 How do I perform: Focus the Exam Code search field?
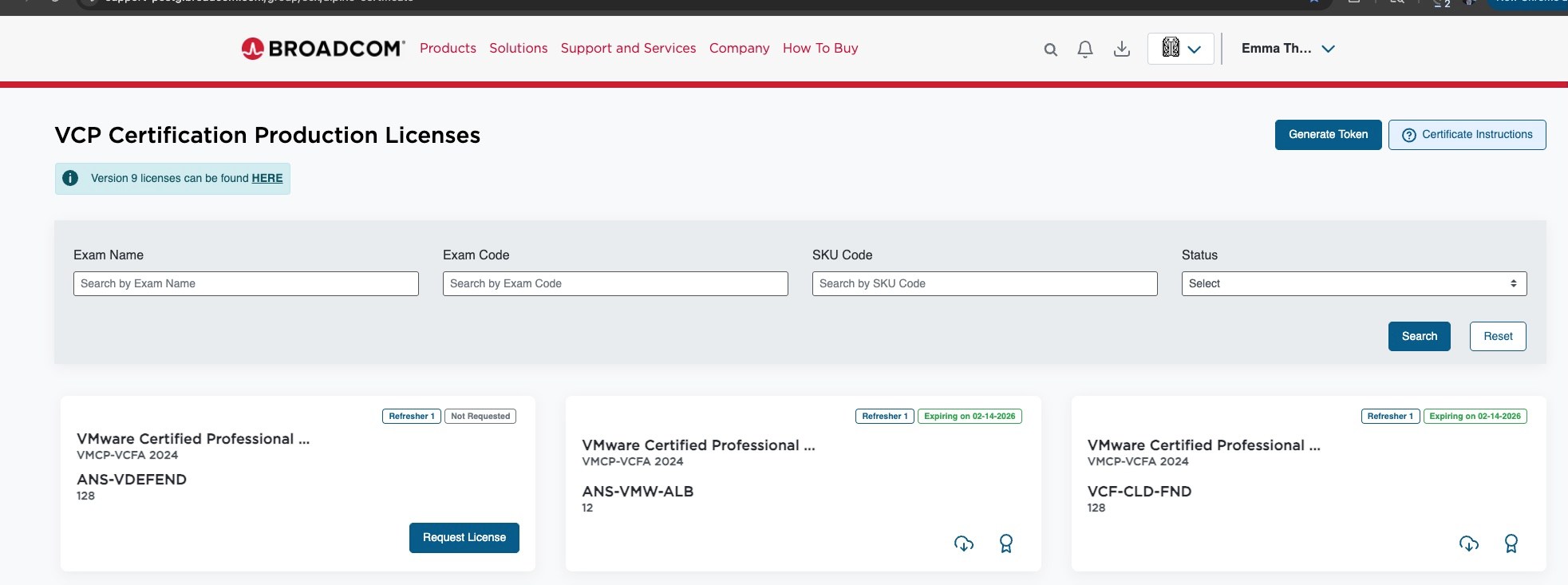(x=615, y=283)
